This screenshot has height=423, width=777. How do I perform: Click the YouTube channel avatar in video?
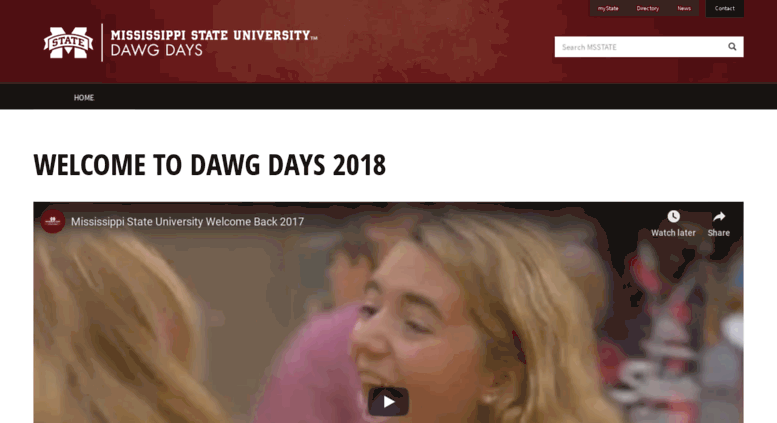53,221
